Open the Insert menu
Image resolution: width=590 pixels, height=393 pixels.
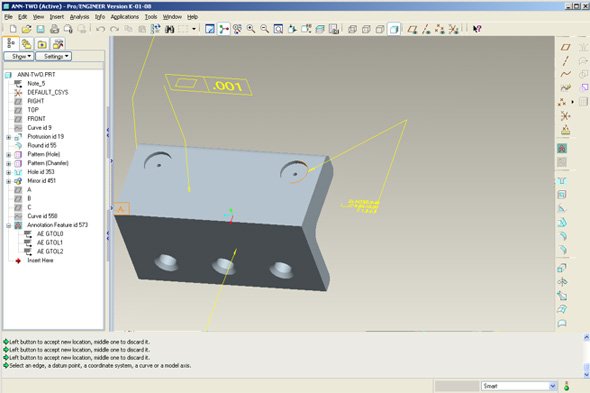pos(57,17)
